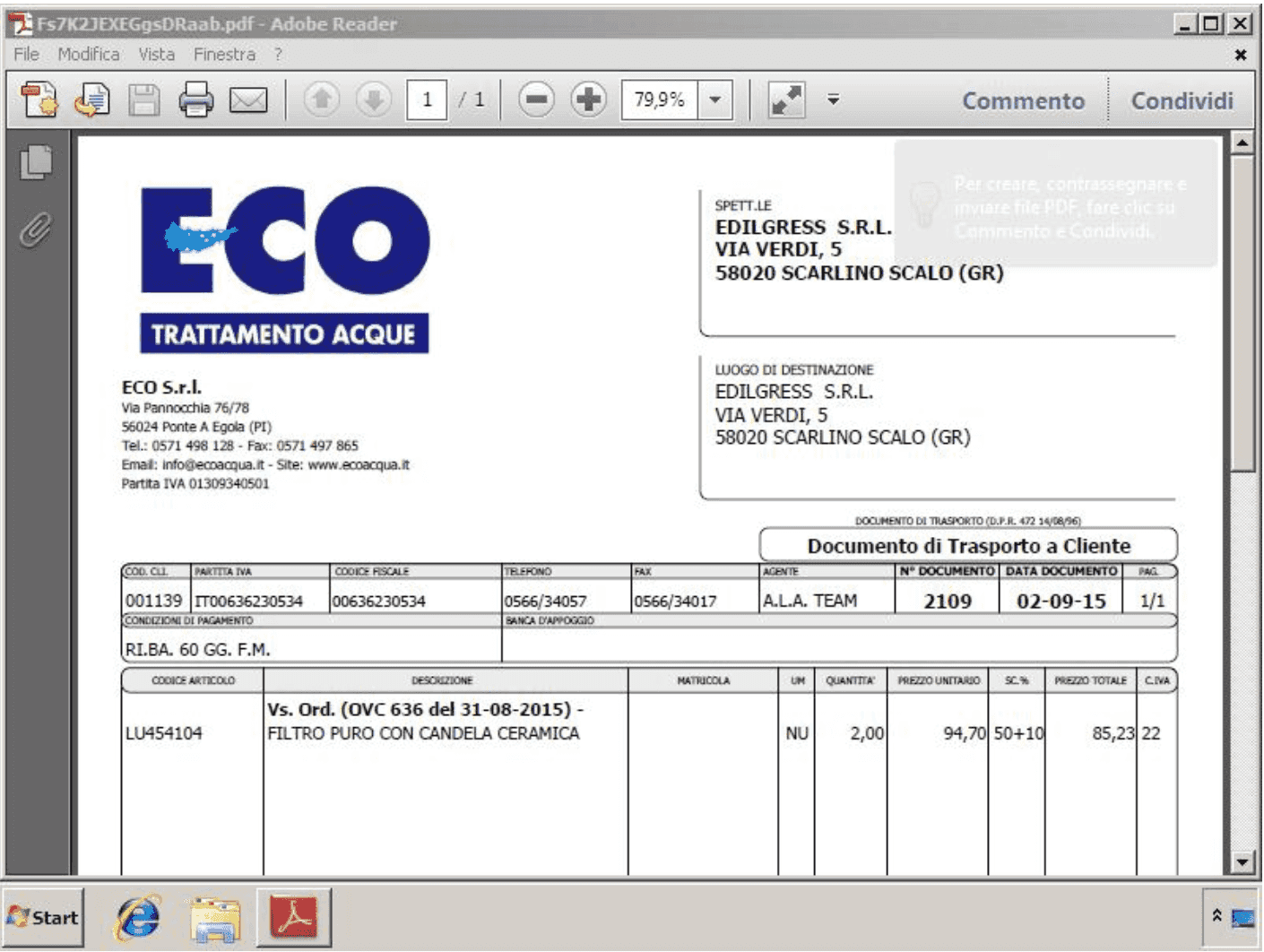
Task: Zoom in with the plus button
Action: [588, 100]
